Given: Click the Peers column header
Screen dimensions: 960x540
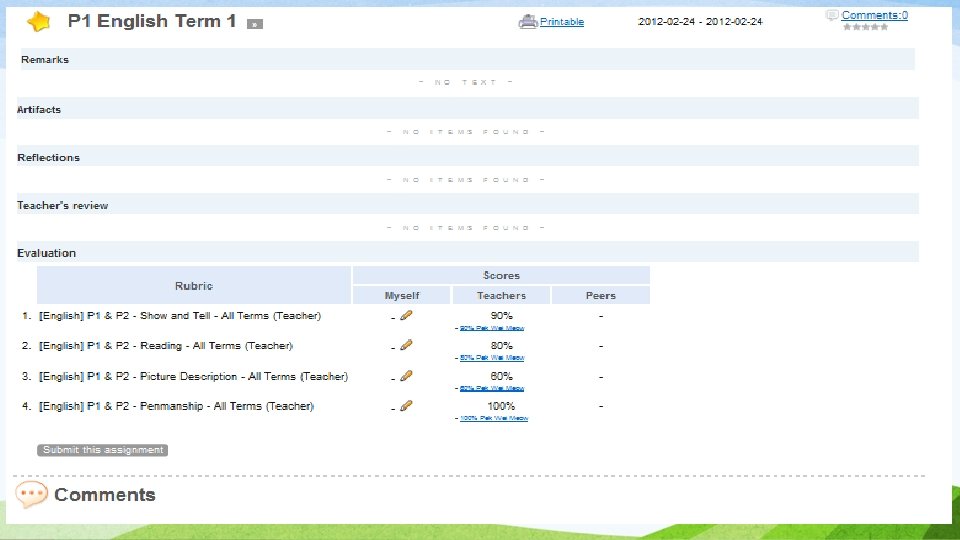Looking at the screenshot, I should (601, 295).
